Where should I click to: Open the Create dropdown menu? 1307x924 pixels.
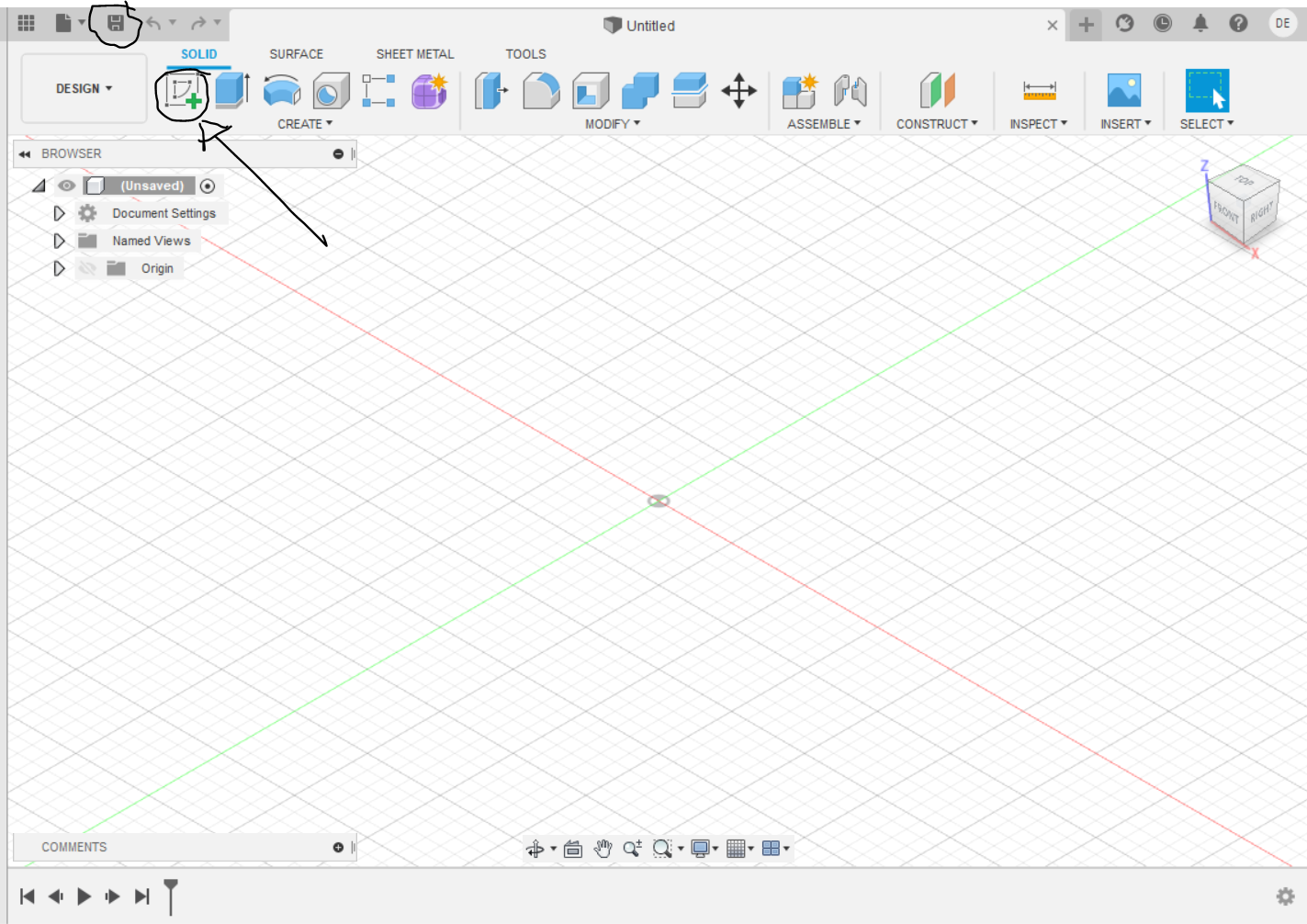pyautogui.click(x=305, y=124)
